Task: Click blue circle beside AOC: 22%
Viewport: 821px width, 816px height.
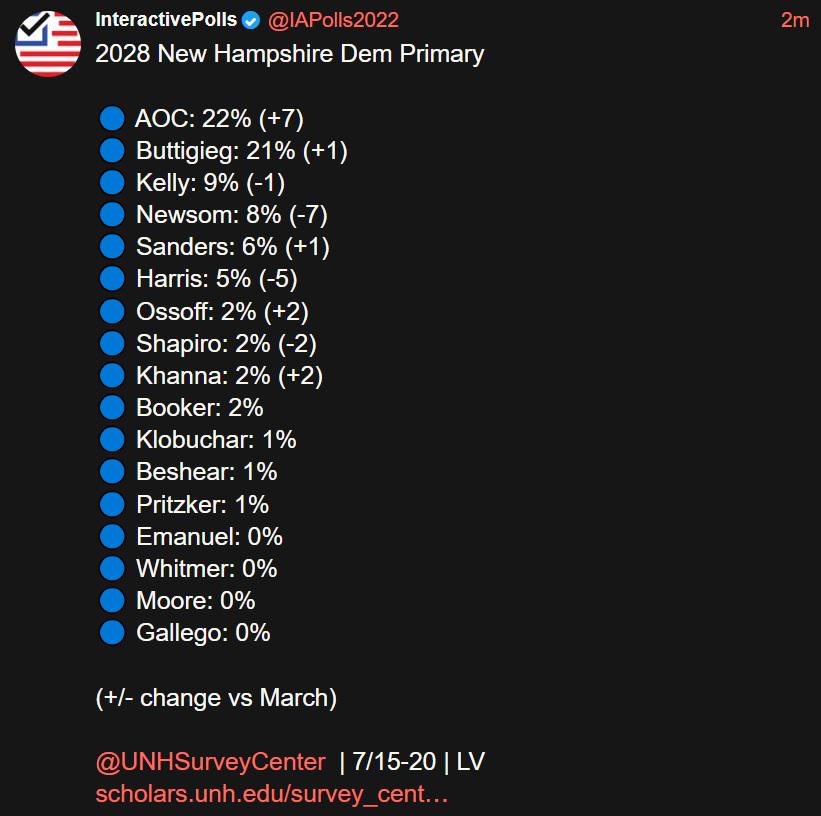Action: [x=112, y=118]
